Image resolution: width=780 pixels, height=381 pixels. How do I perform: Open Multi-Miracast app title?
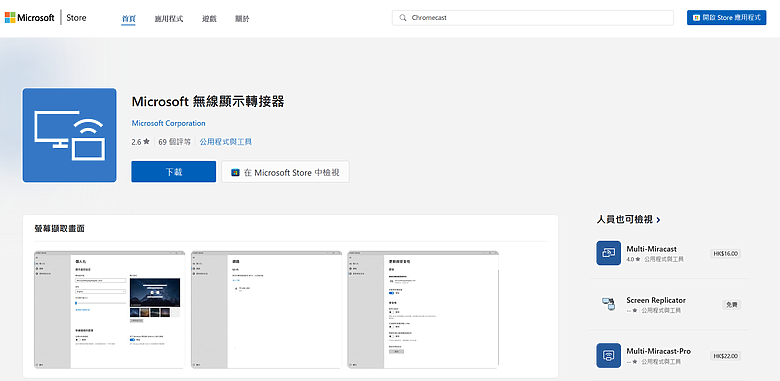click(x=652, y=249)
